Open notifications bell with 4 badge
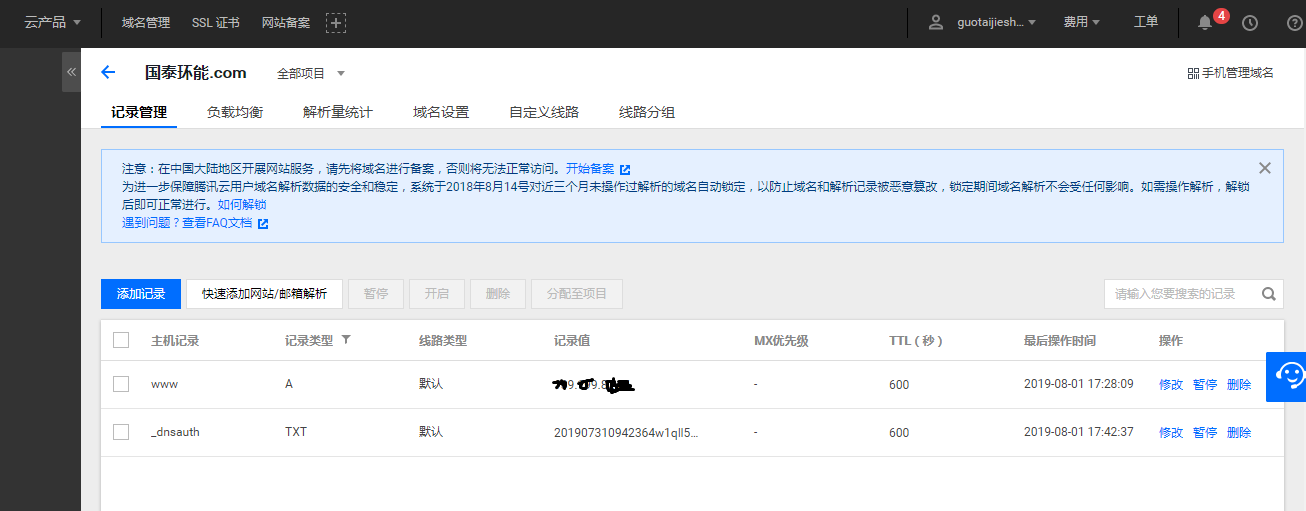1306x511 pixels. pos(1204,22)
